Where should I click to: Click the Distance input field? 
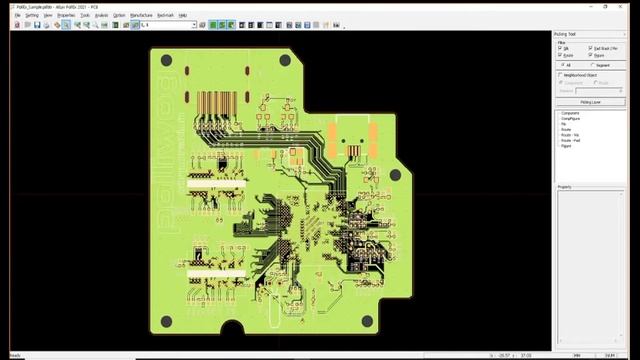click(599, 91)
